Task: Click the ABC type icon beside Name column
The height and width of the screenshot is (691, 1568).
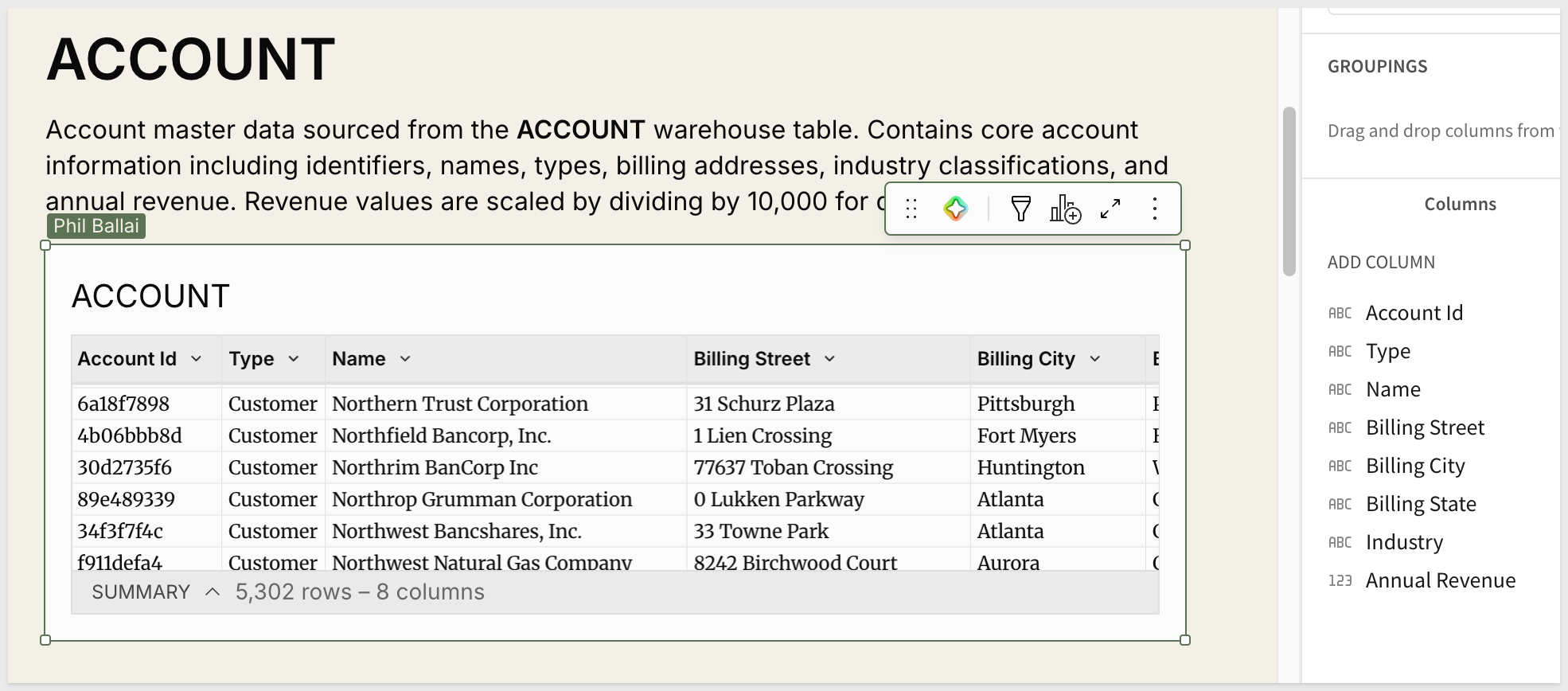Action: click(1340, 390)
